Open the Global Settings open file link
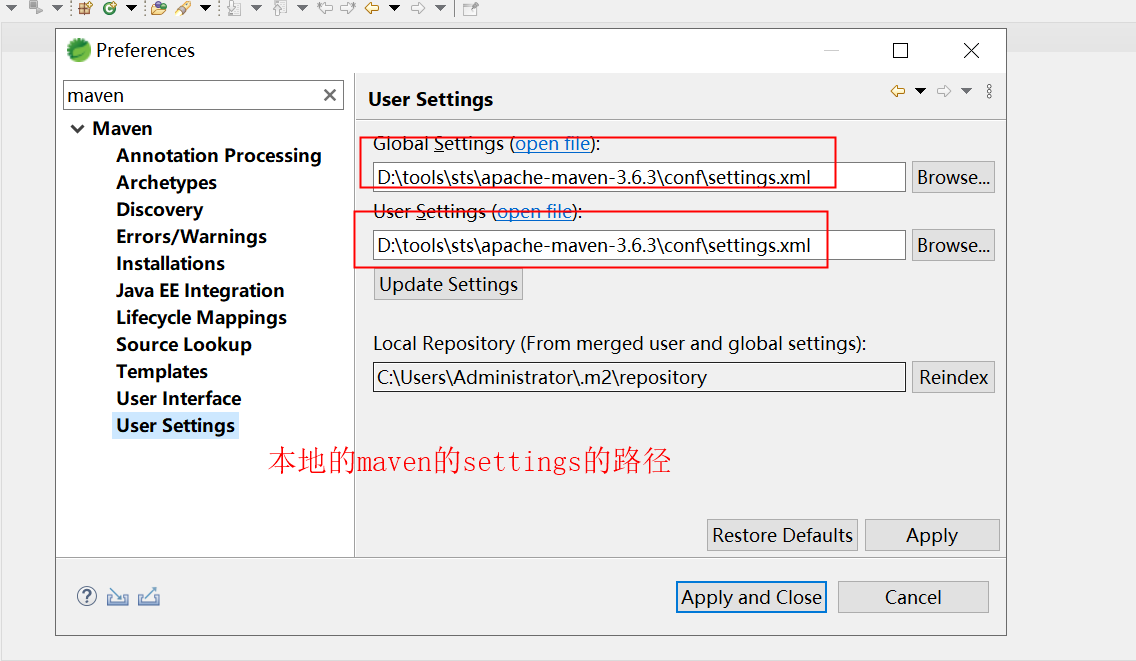 553,143
